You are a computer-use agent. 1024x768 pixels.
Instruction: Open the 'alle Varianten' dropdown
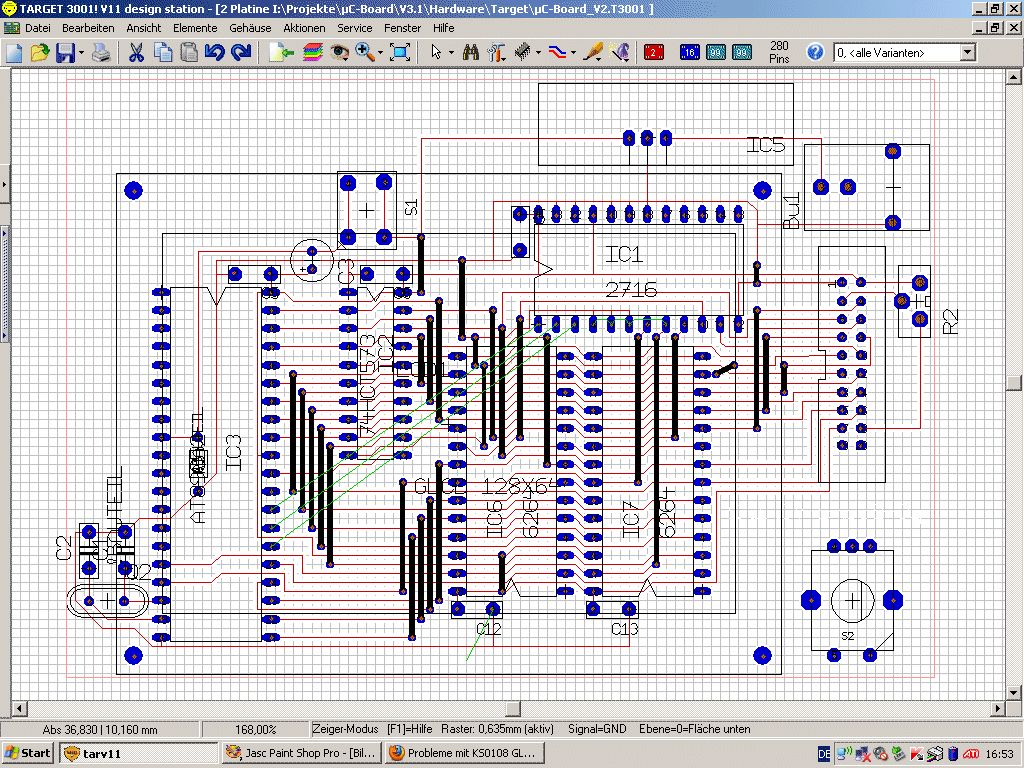click(967, 52)
